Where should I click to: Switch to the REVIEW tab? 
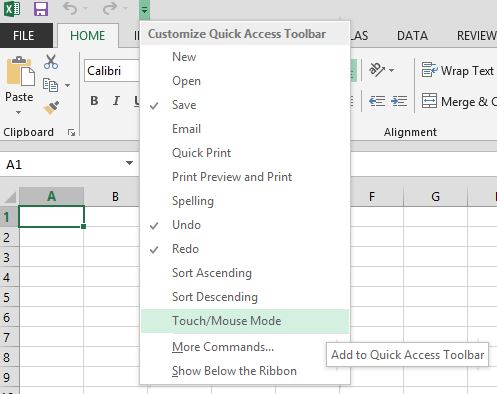point(477,36)
